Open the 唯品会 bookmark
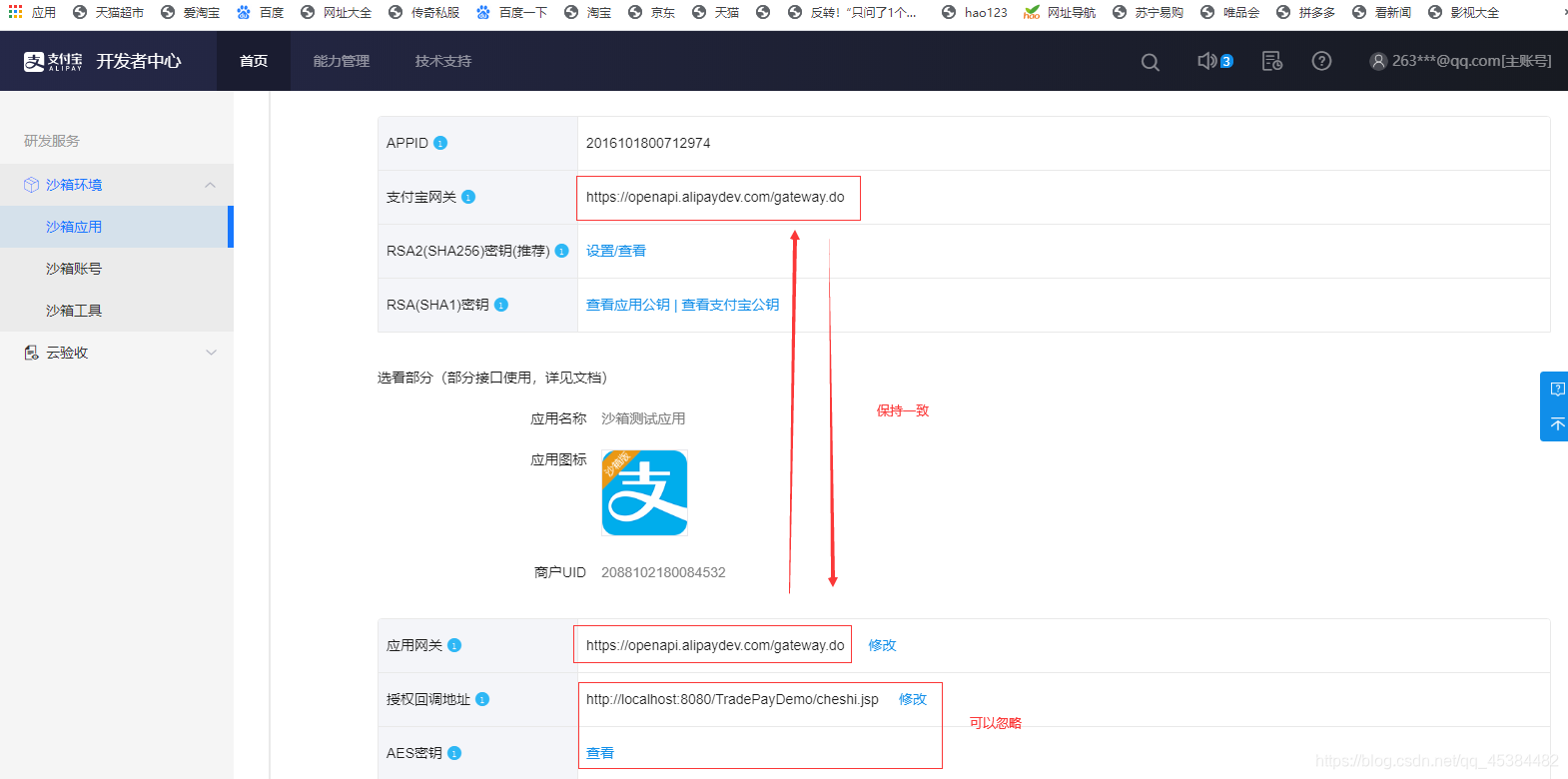Viewport: 1568px width, 779px height. (1229, 12)
